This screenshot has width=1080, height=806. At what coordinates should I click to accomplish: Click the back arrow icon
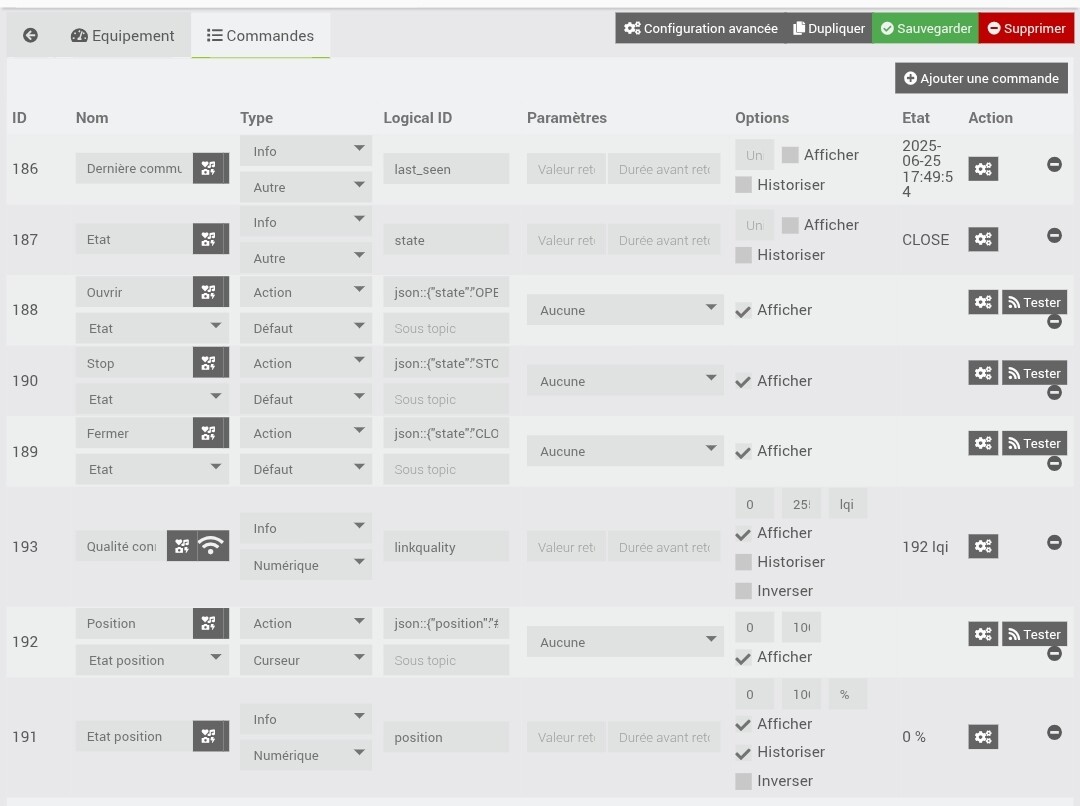[30, 35]
